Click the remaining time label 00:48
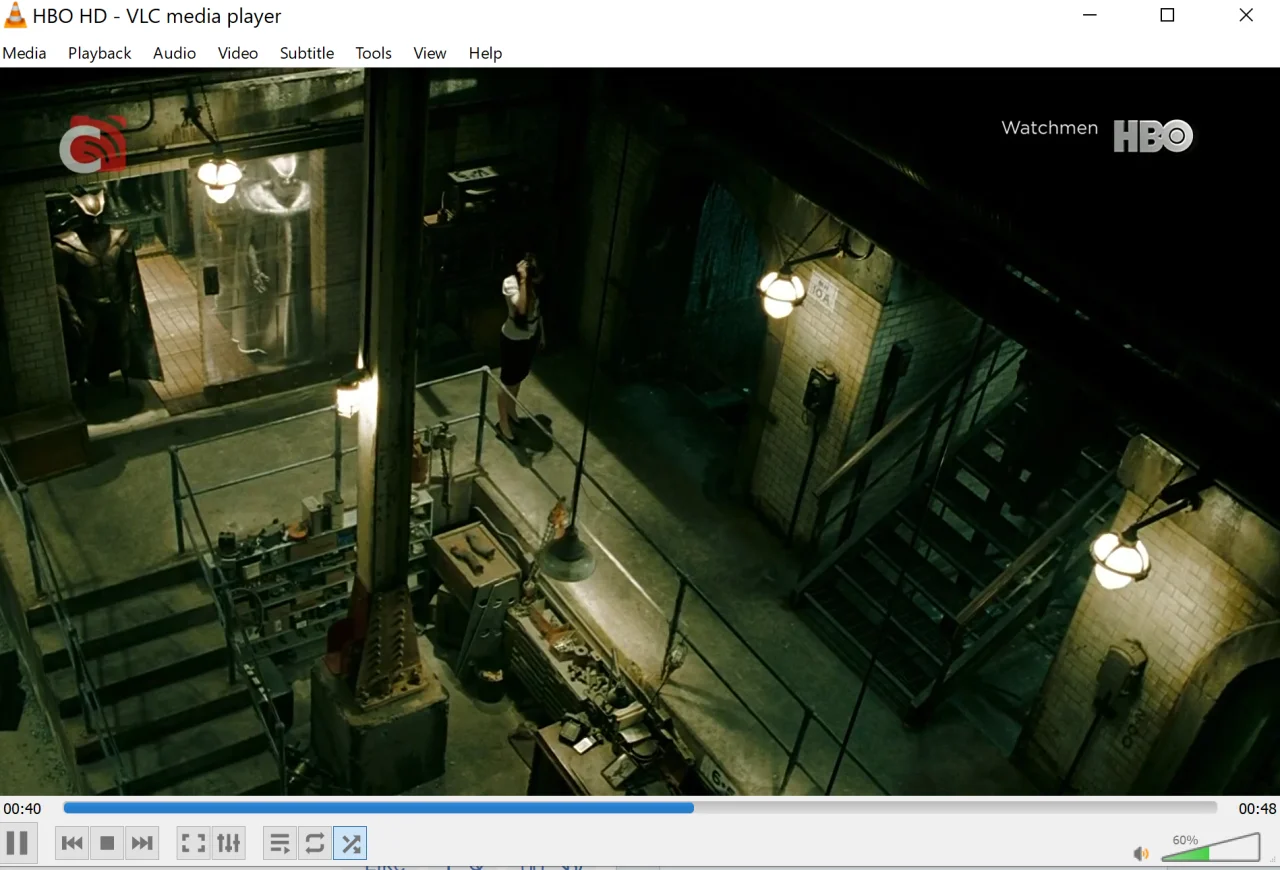 pyautogui.click(x=1257, y=808)
